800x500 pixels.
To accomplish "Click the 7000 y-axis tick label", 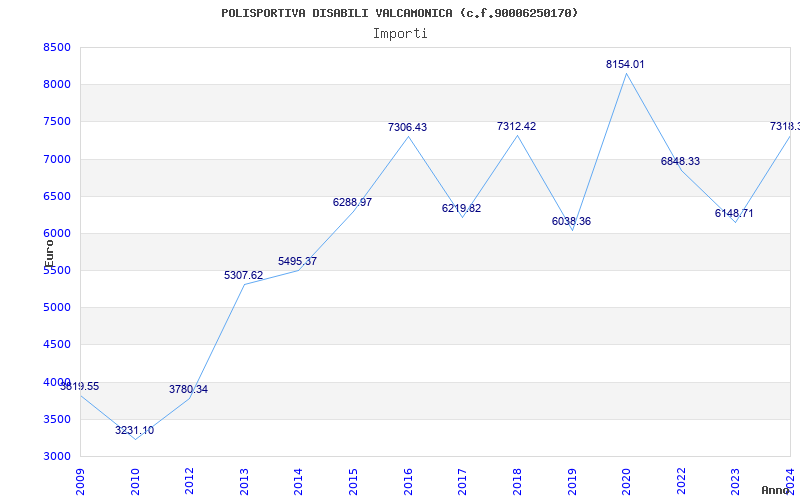I will (57, 159).
